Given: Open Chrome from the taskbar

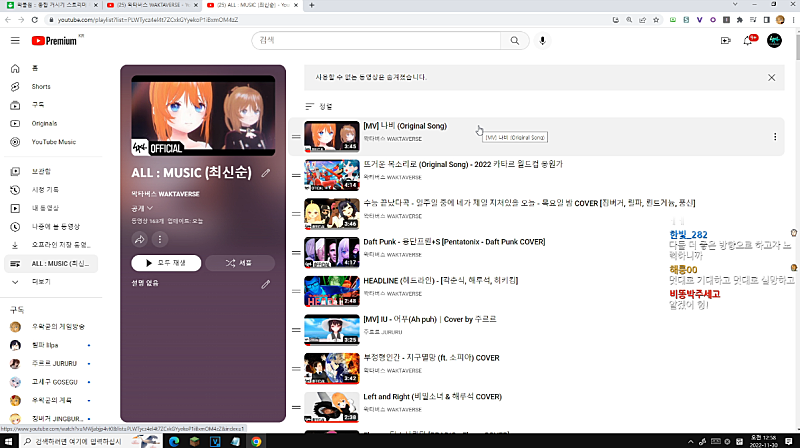Looking at the screenshot, I should pos(256,441).
